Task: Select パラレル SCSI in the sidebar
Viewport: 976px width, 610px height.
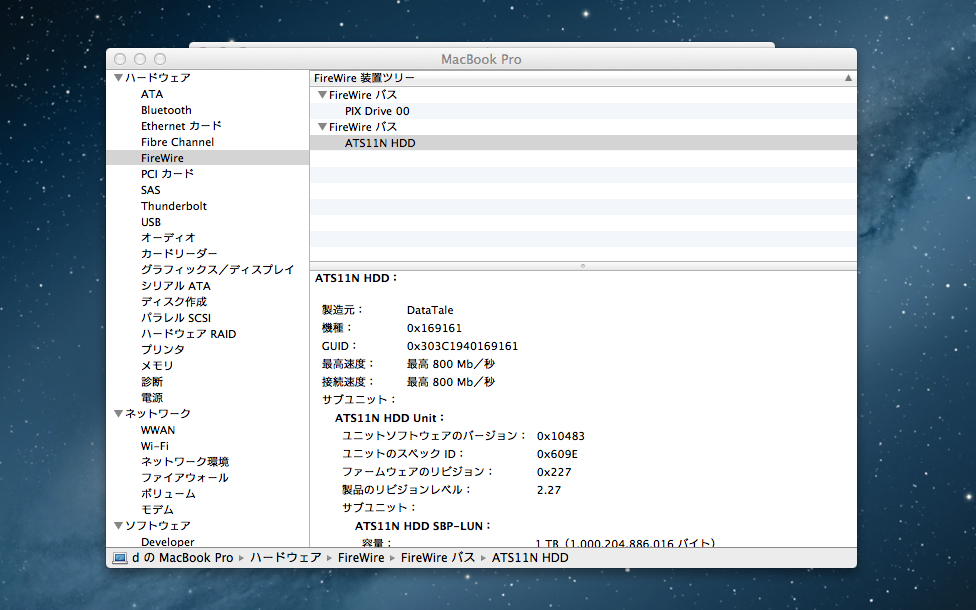Action: point(176,317)
